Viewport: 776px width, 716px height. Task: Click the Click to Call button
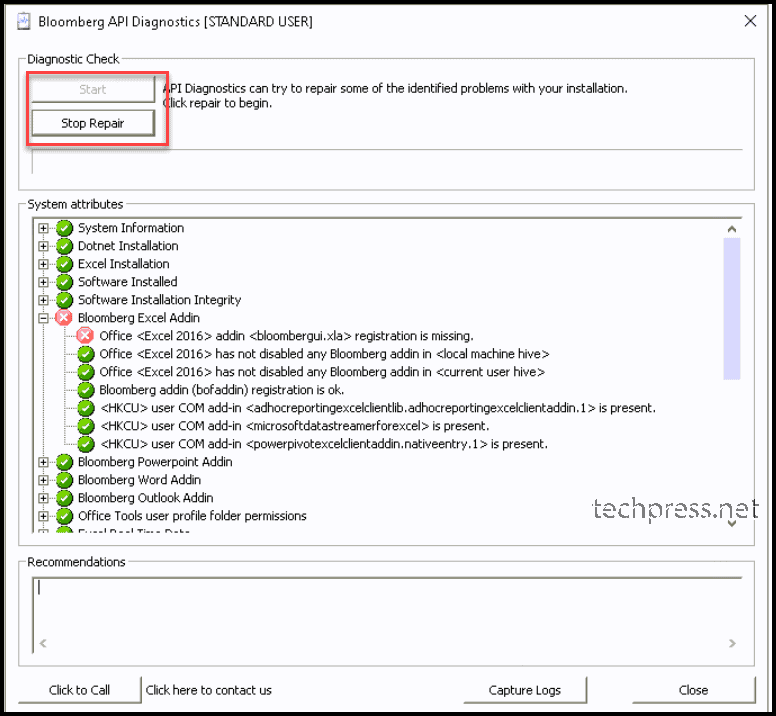(x=79, y=690)
